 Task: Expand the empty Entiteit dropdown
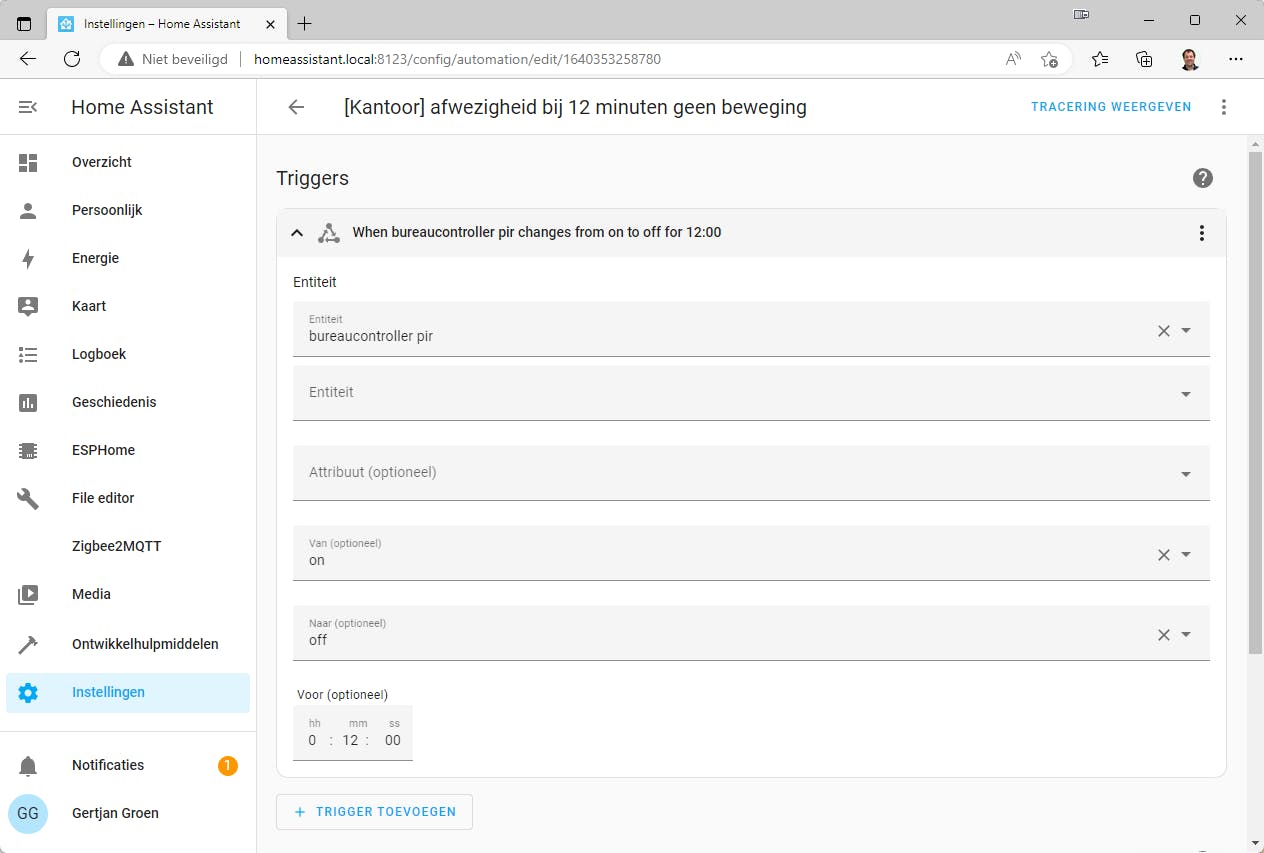1186,394
